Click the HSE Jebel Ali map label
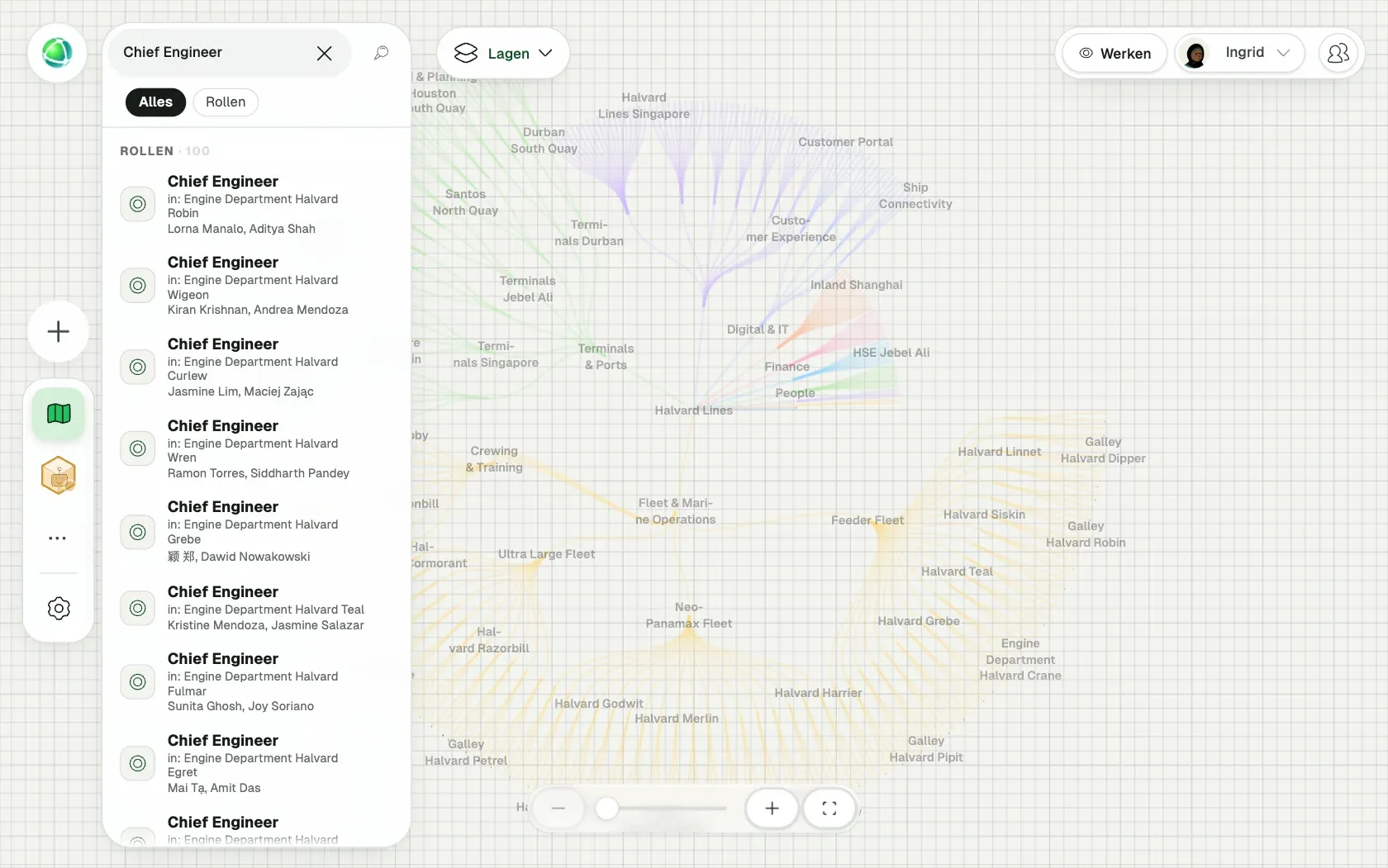The height and width of the screenshot is (868, 1388). [891, 353]
